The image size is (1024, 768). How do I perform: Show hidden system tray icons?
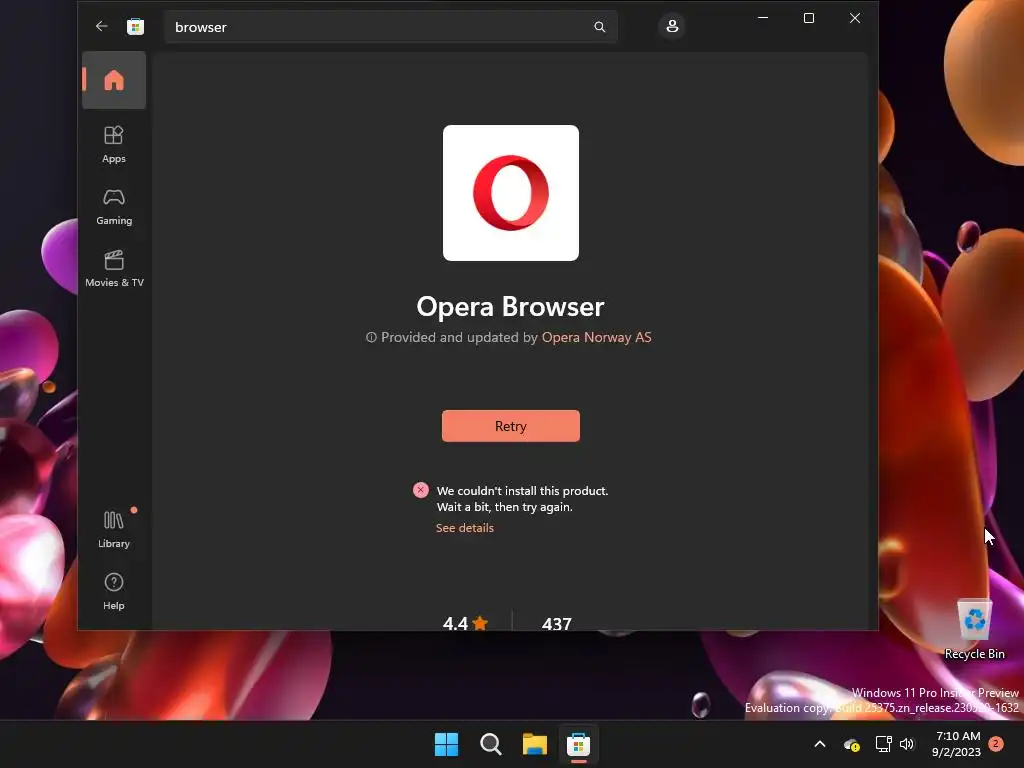click(820, 744)
